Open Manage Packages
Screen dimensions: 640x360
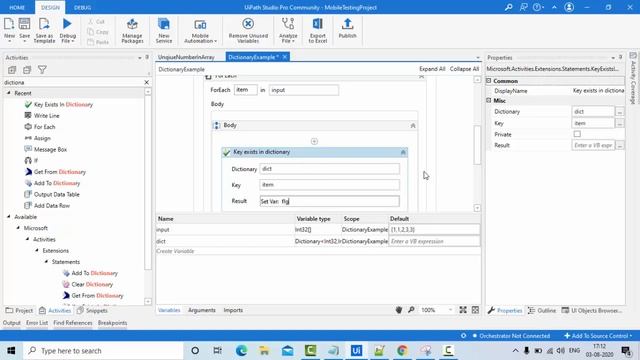132,31
